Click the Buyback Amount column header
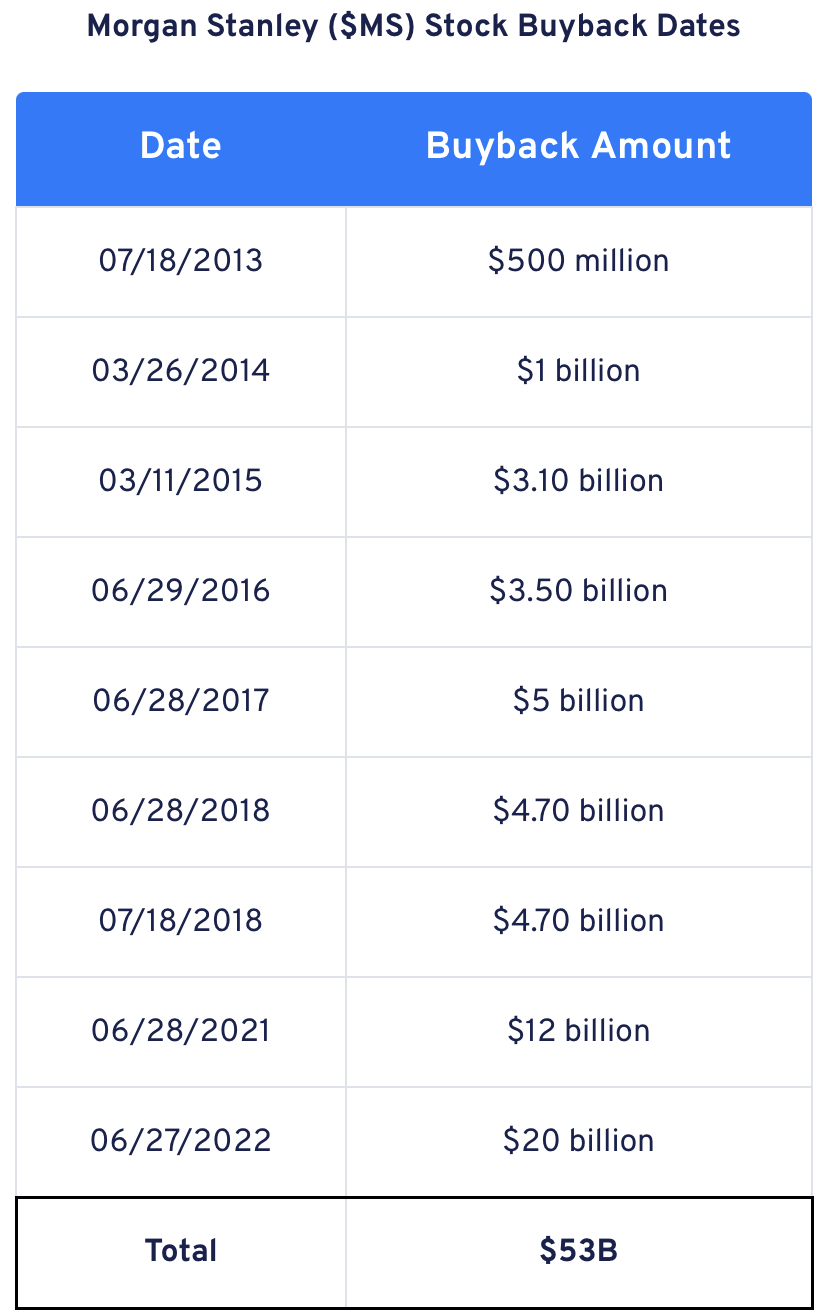 click(x=579, y=146)
